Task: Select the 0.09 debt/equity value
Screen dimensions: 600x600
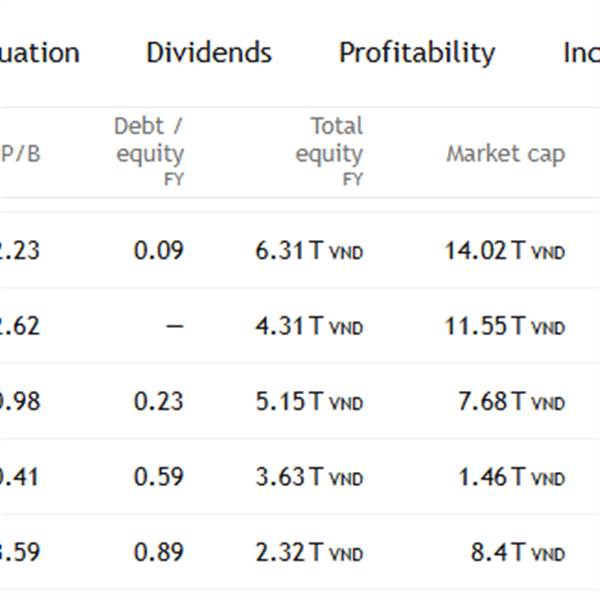Action: pos(159,250)
